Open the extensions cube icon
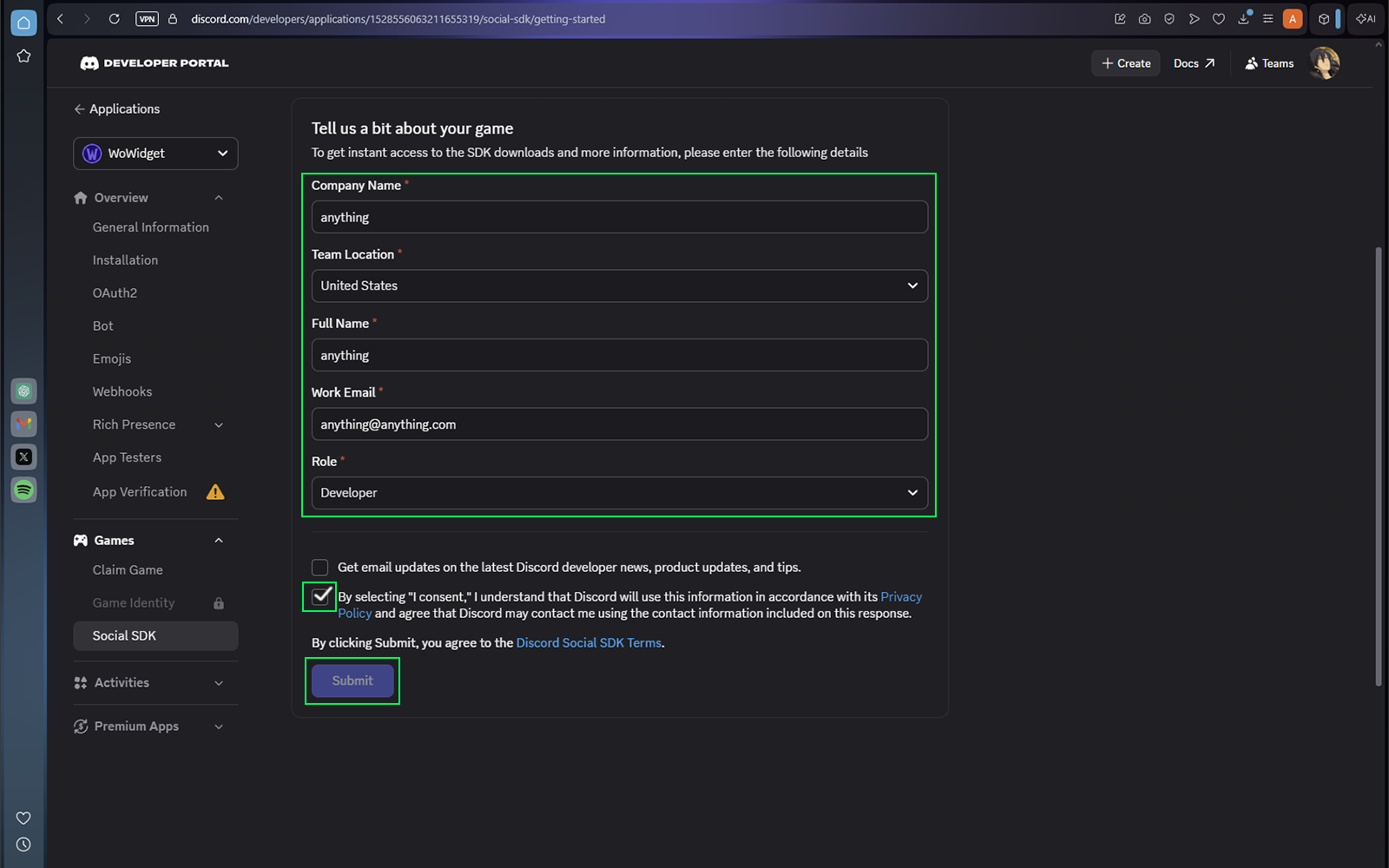The image size is (1389, 868). coord(1324,18)
